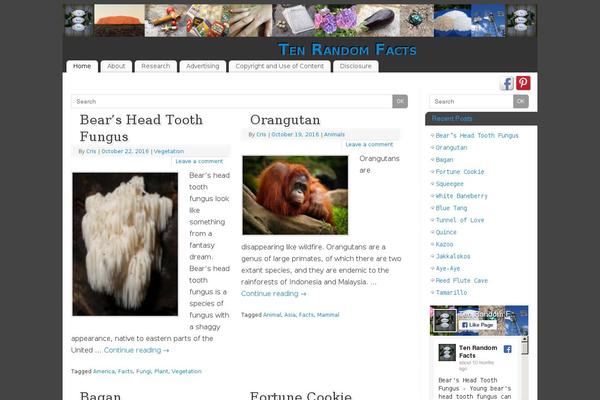This screenshot has height=400, width=600.
Task: Open recent post Orangutan in sidebar
Action: (x=451, y=148)
